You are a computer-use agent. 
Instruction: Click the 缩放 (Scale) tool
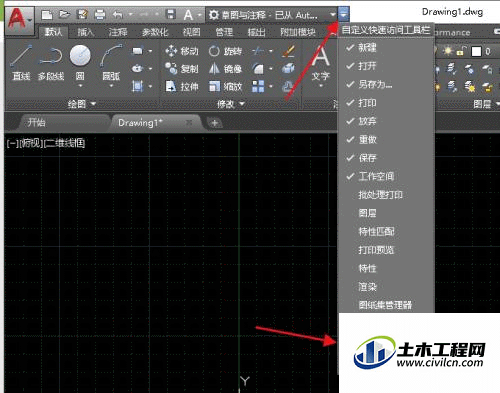[x=225, y=87]
